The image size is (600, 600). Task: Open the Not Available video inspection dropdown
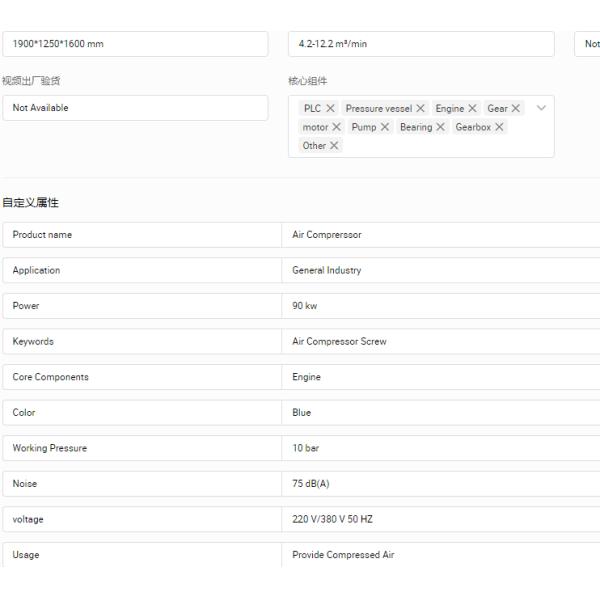[135, 108]
